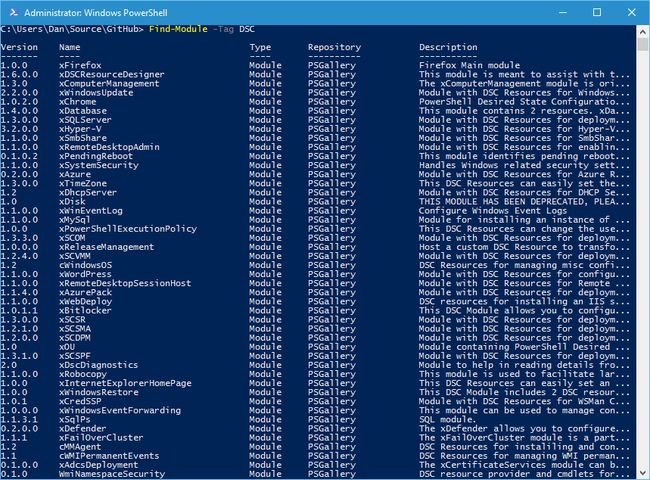Click the xWindowsRestore module name
The width and height of the screenshot is (650, 480).
(x=99, y=392)
